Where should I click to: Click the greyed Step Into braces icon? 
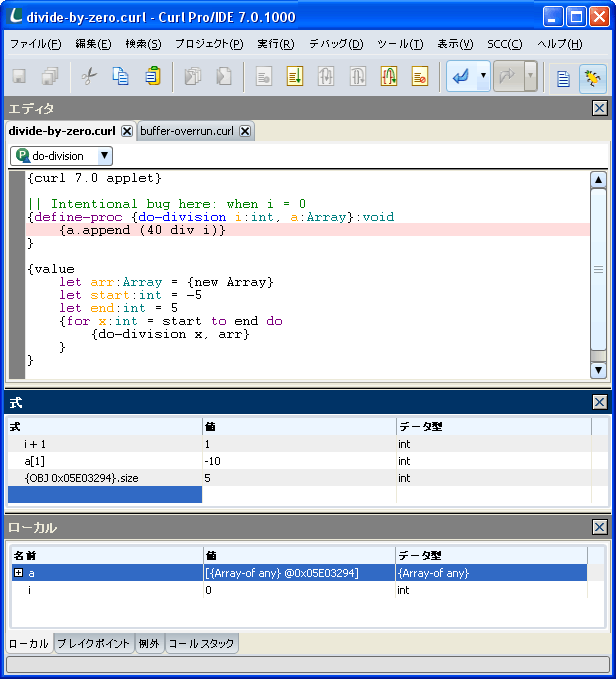tap(326, 77)
